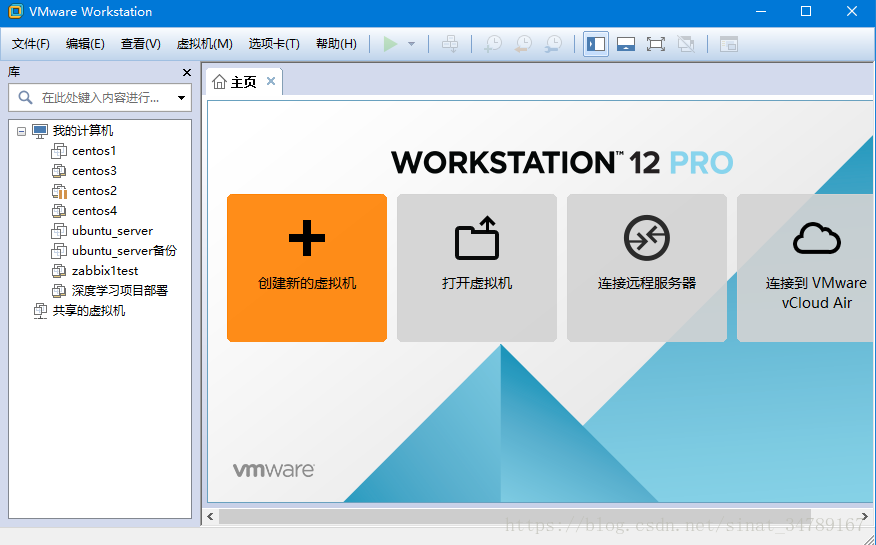Click Send Ctrl+Alt+Del toolbar icon
Image resolution: width=876 pixels, height=545 pixels.
click(x=450, y=44)
